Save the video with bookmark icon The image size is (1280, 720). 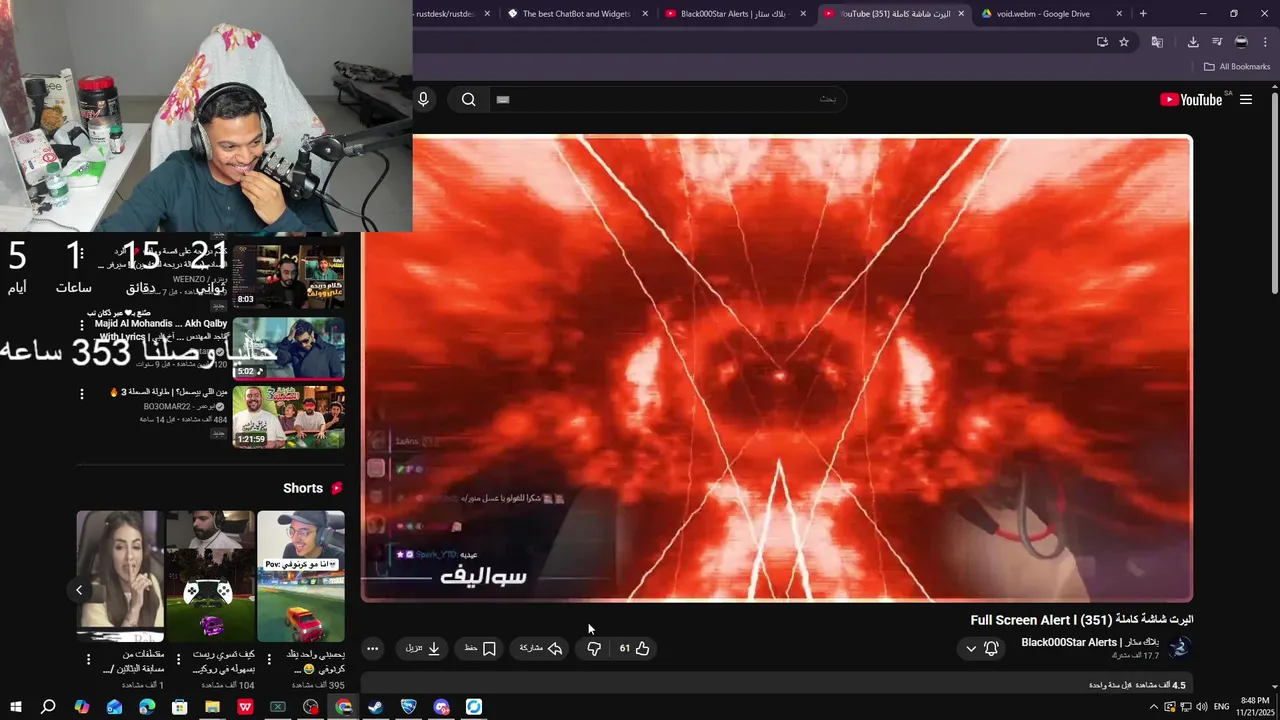click(480, 648)
